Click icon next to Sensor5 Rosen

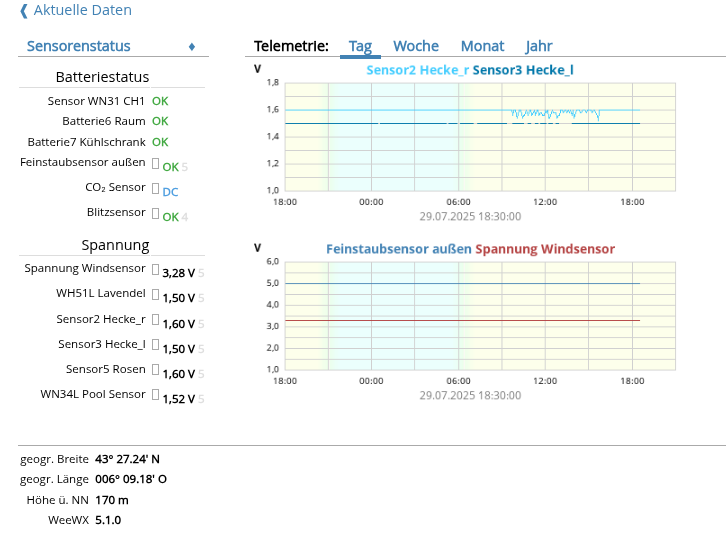(x=155, y=369)
